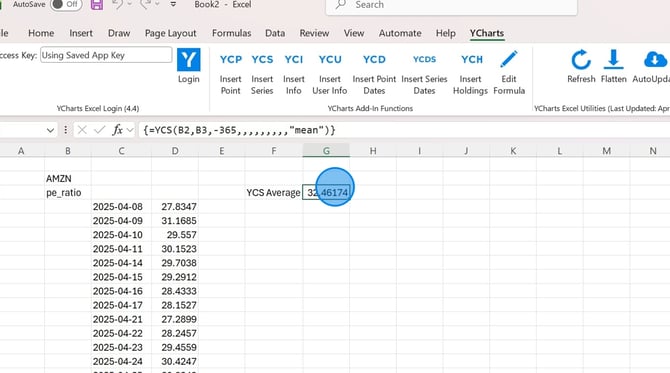The height and width of the screenshot is (373, 670).
Task: Select the 2025-04-08 date cell
Action: [x=121, y=206]
